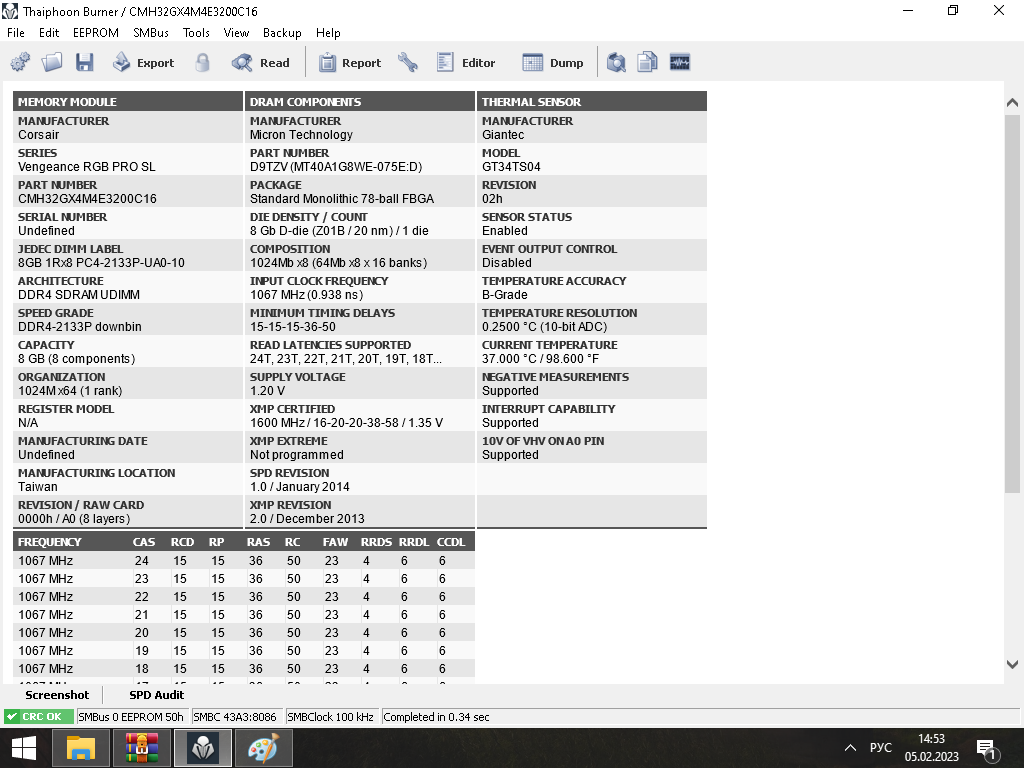Viewport: 1024px width, 768px height.
Task: Click the Giantec manufacturer value
Action: click(x=503, y=135)
